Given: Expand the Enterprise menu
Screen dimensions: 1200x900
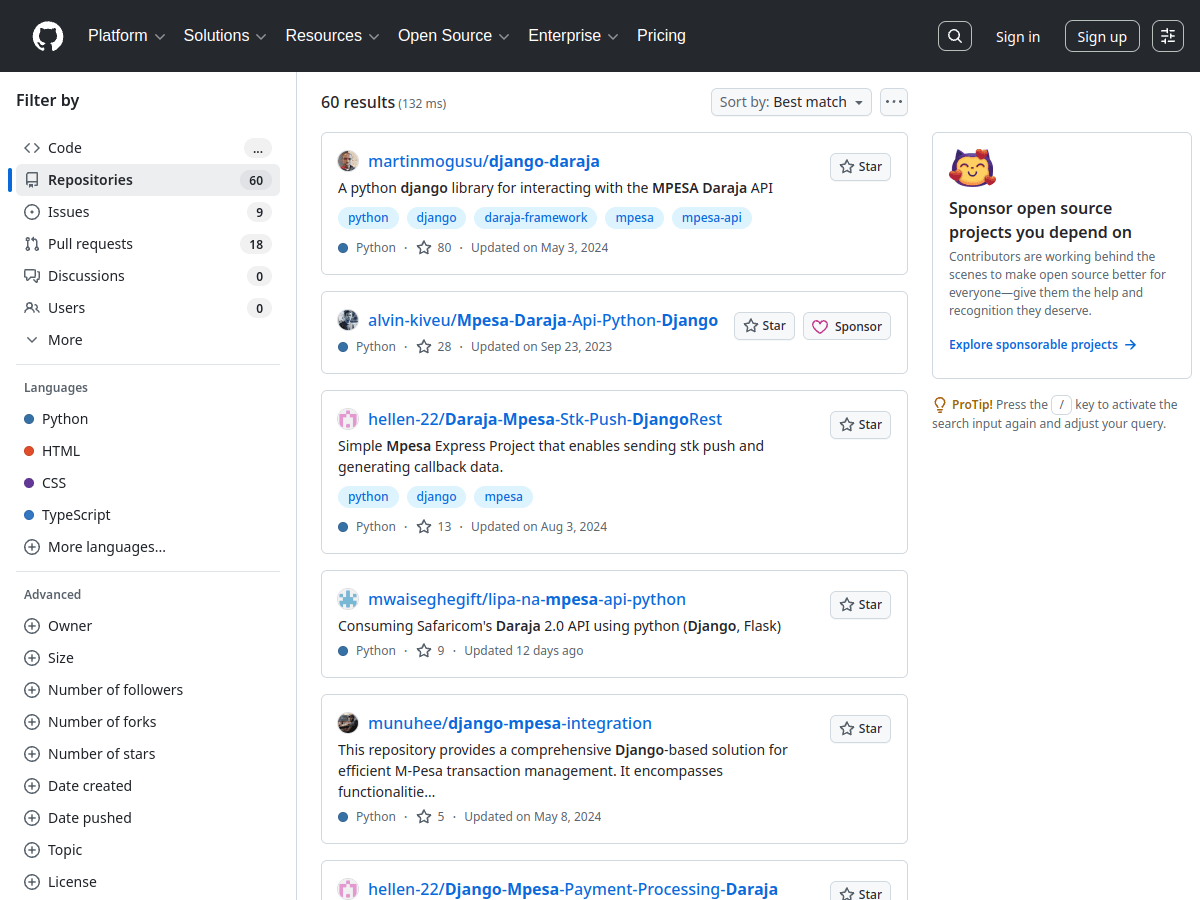Looking at the screenshot, I should pos(573,36).
